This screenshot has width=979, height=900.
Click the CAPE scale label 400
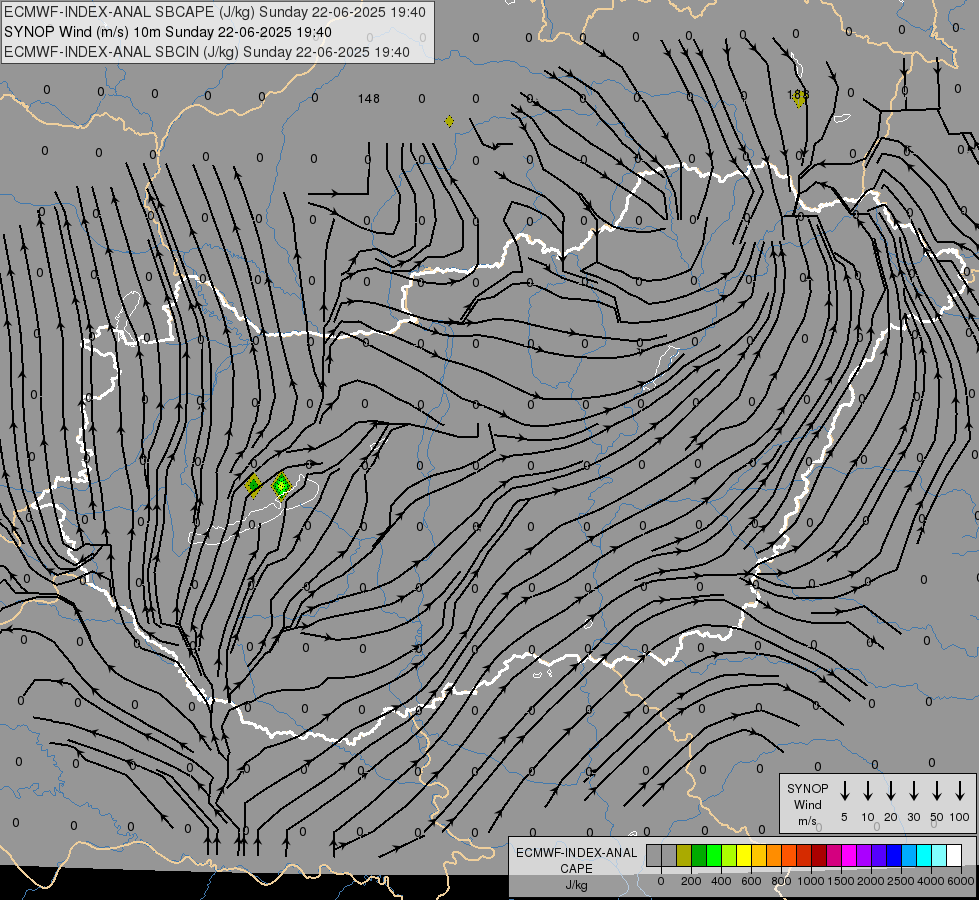(721, 881)
